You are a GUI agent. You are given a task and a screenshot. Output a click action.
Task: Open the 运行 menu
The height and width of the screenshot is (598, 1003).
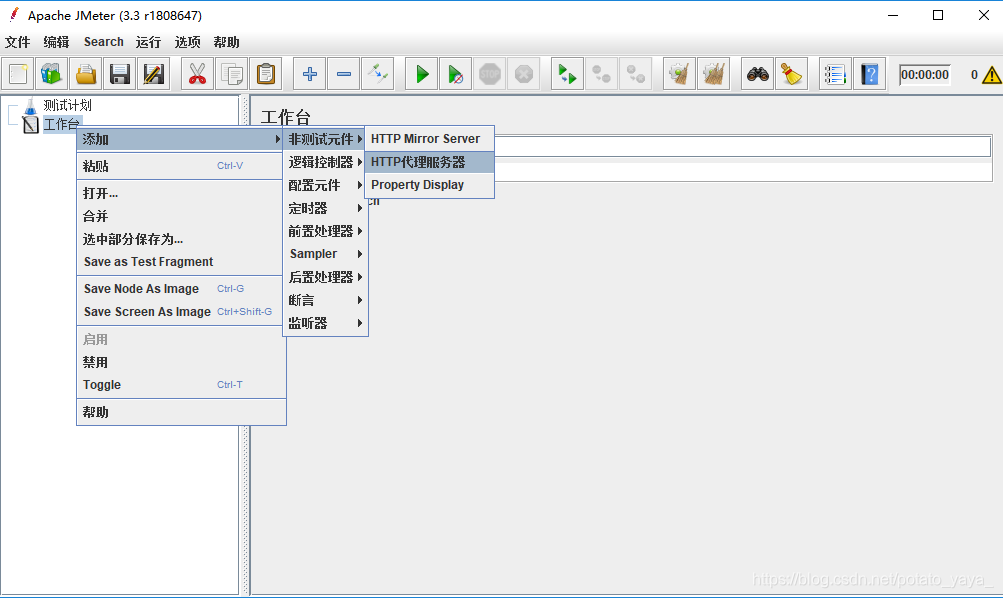(x=148, y=42)
